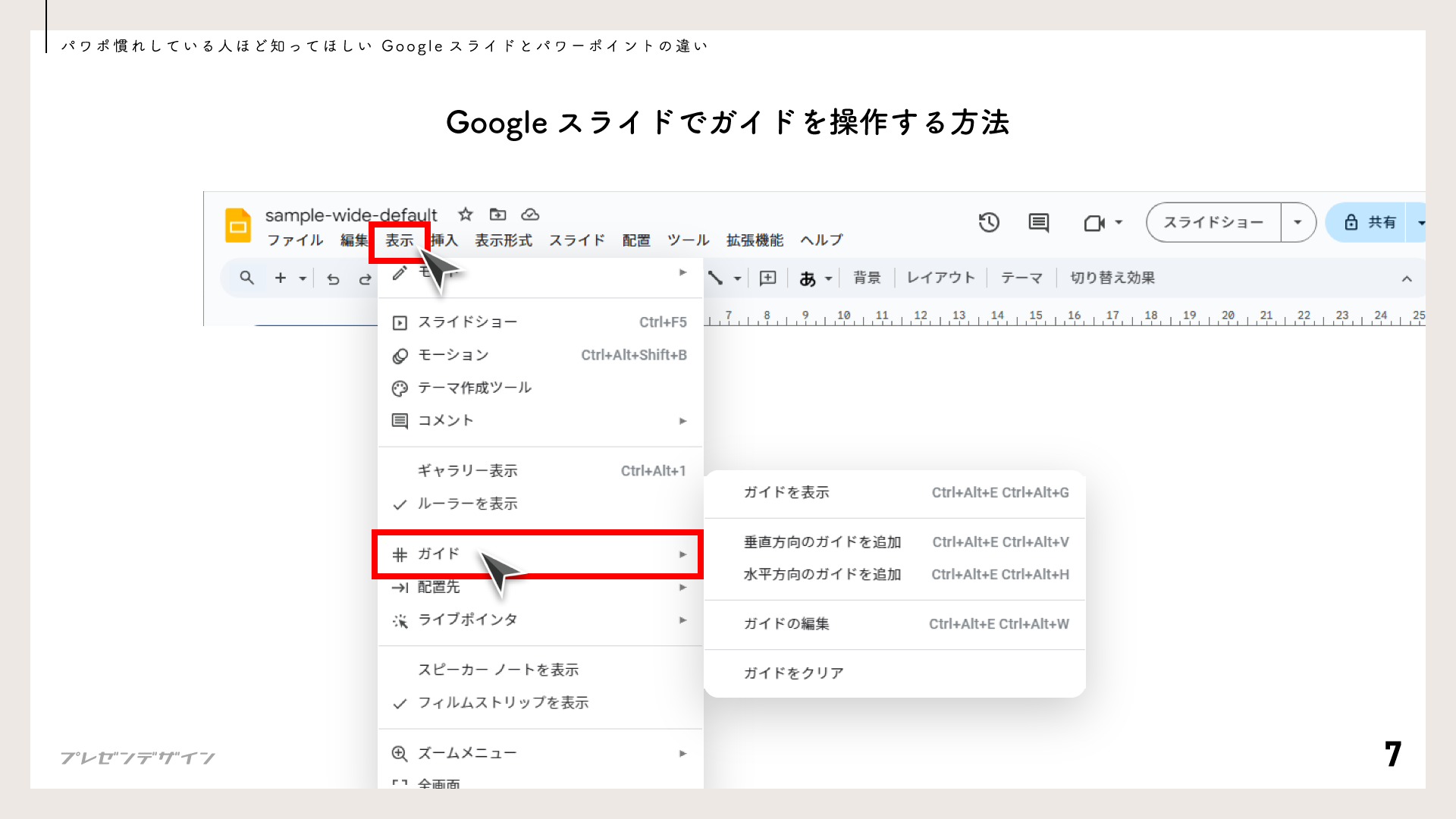
Task: Click the 切り替え効果 toolbar button
Action: 1112,278
